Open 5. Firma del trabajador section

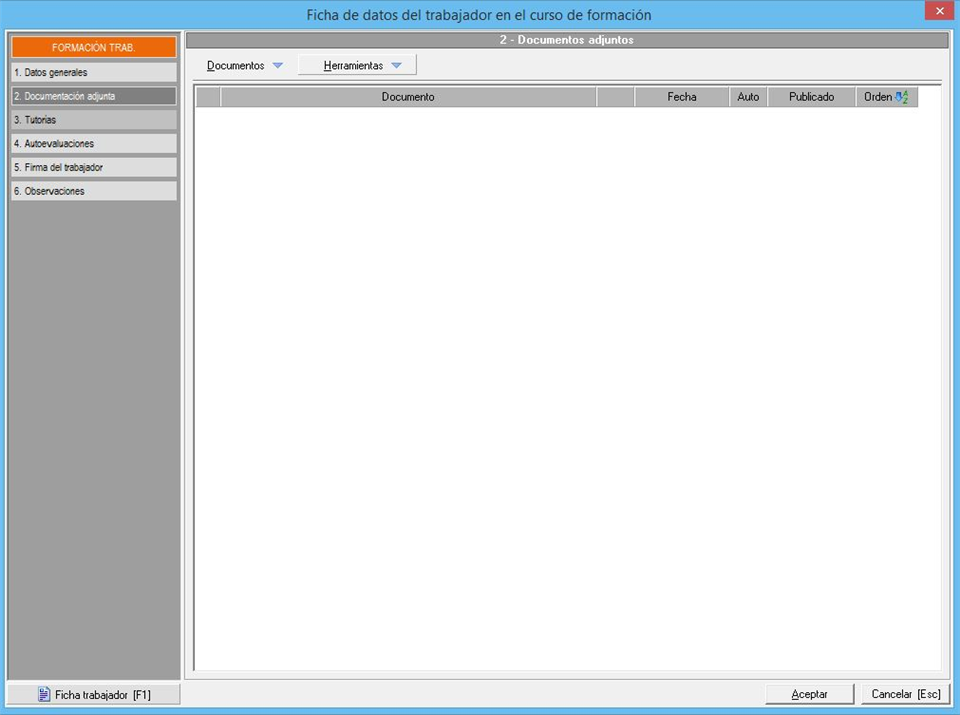click(94, 167)
